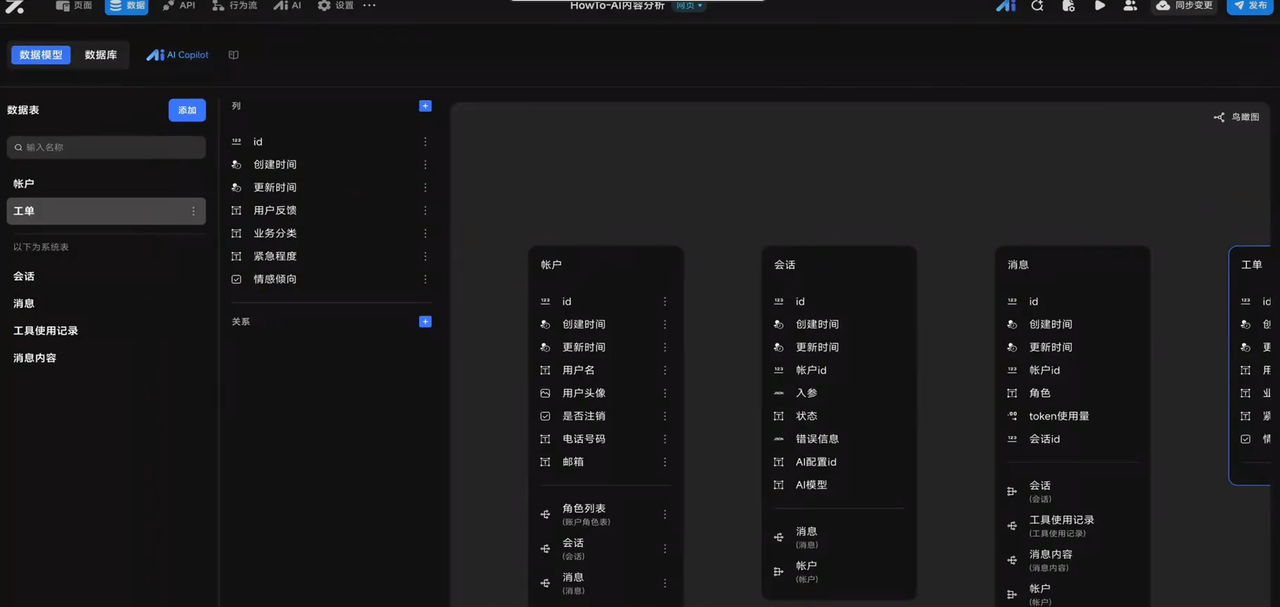Click the 消息 card title on the canvas
1280x607 pixels.
pyautogui.click(x=1018, y=265)
